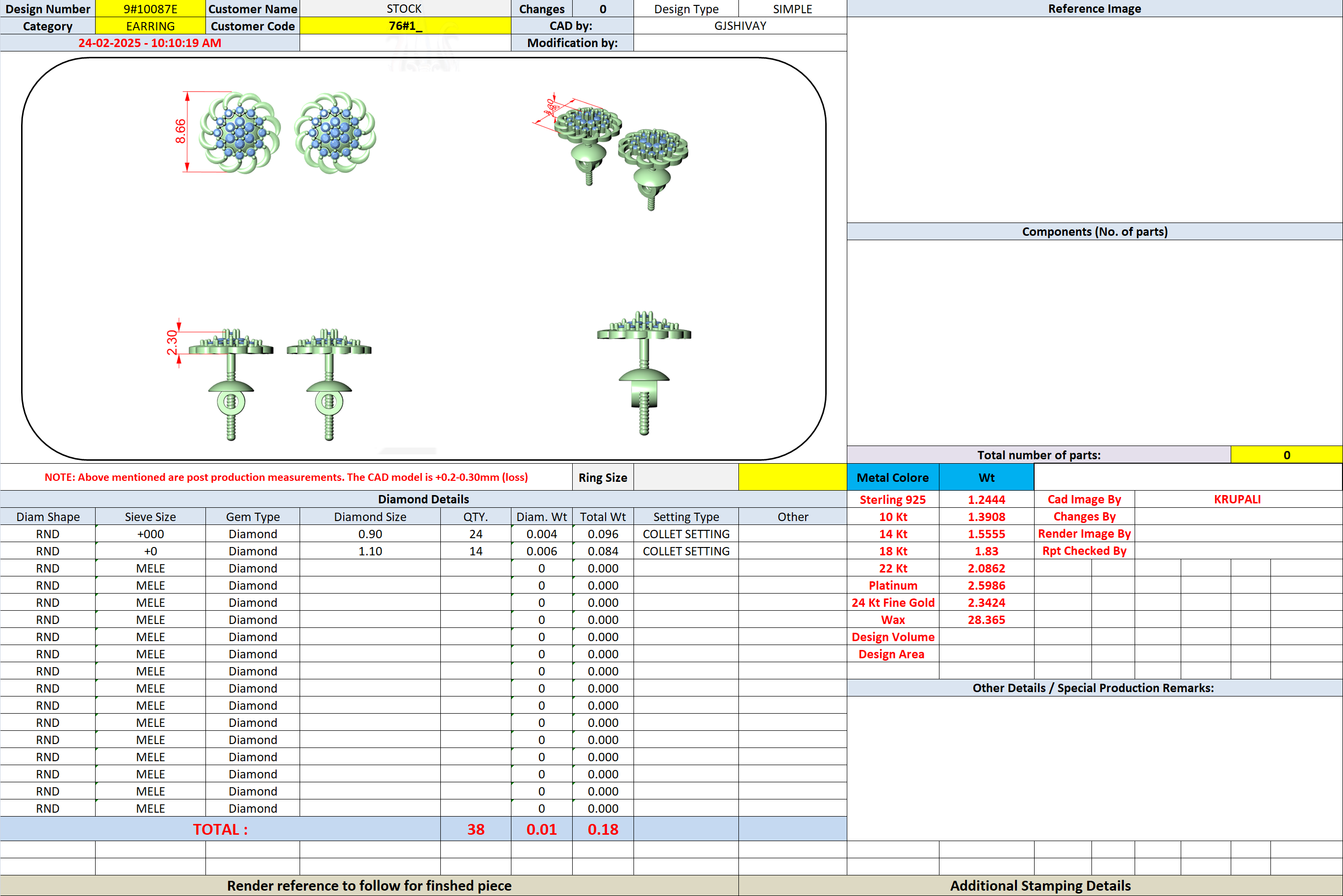
Task: Select the Changes count 0 cell
Action: [x=603, y=8]
